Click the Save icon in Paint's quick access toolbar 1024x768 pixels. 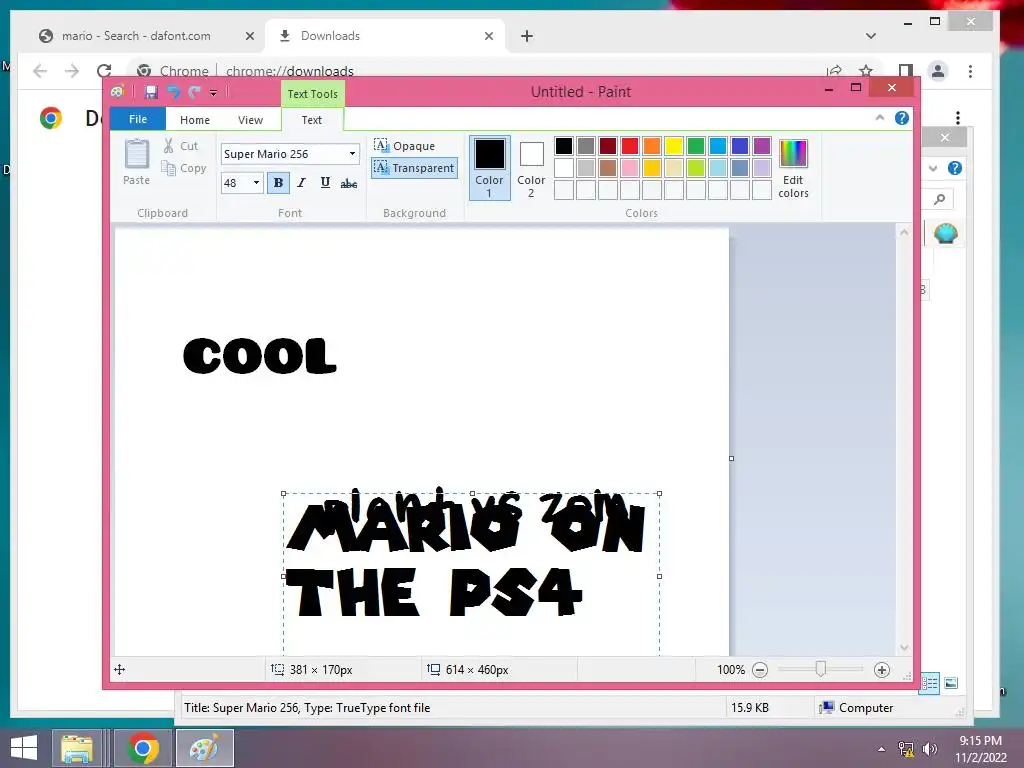click(x=151, y=92)
